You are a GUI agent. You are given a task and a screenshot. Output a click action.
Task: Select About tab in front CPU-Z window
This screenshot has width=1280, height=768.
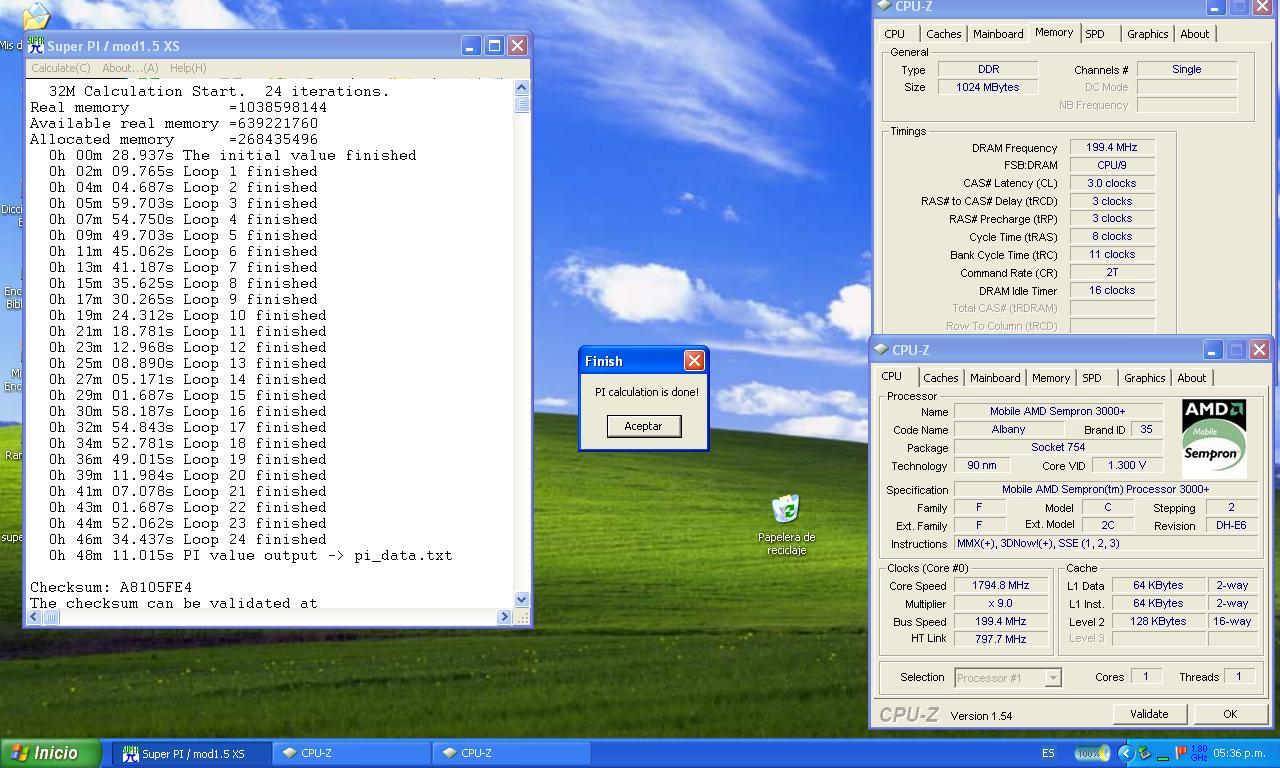click(x=1191, y=378)
